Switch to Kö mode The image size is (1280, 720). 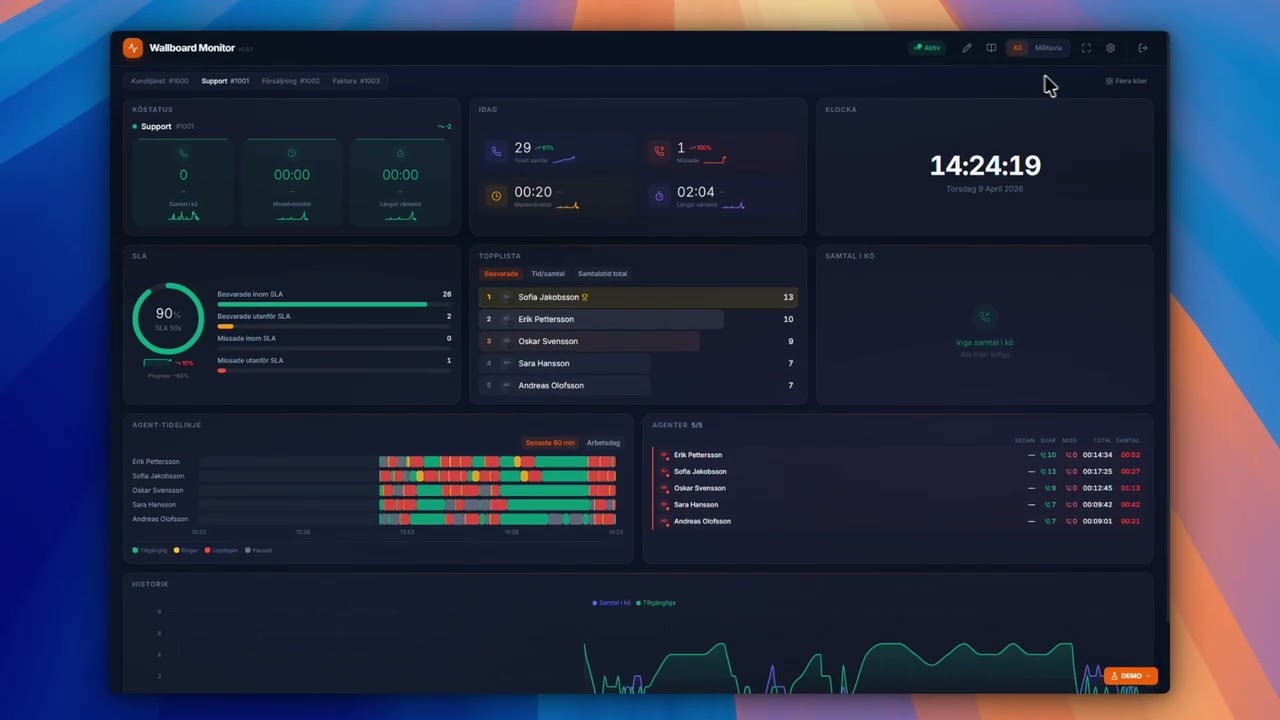point(1017,48)
